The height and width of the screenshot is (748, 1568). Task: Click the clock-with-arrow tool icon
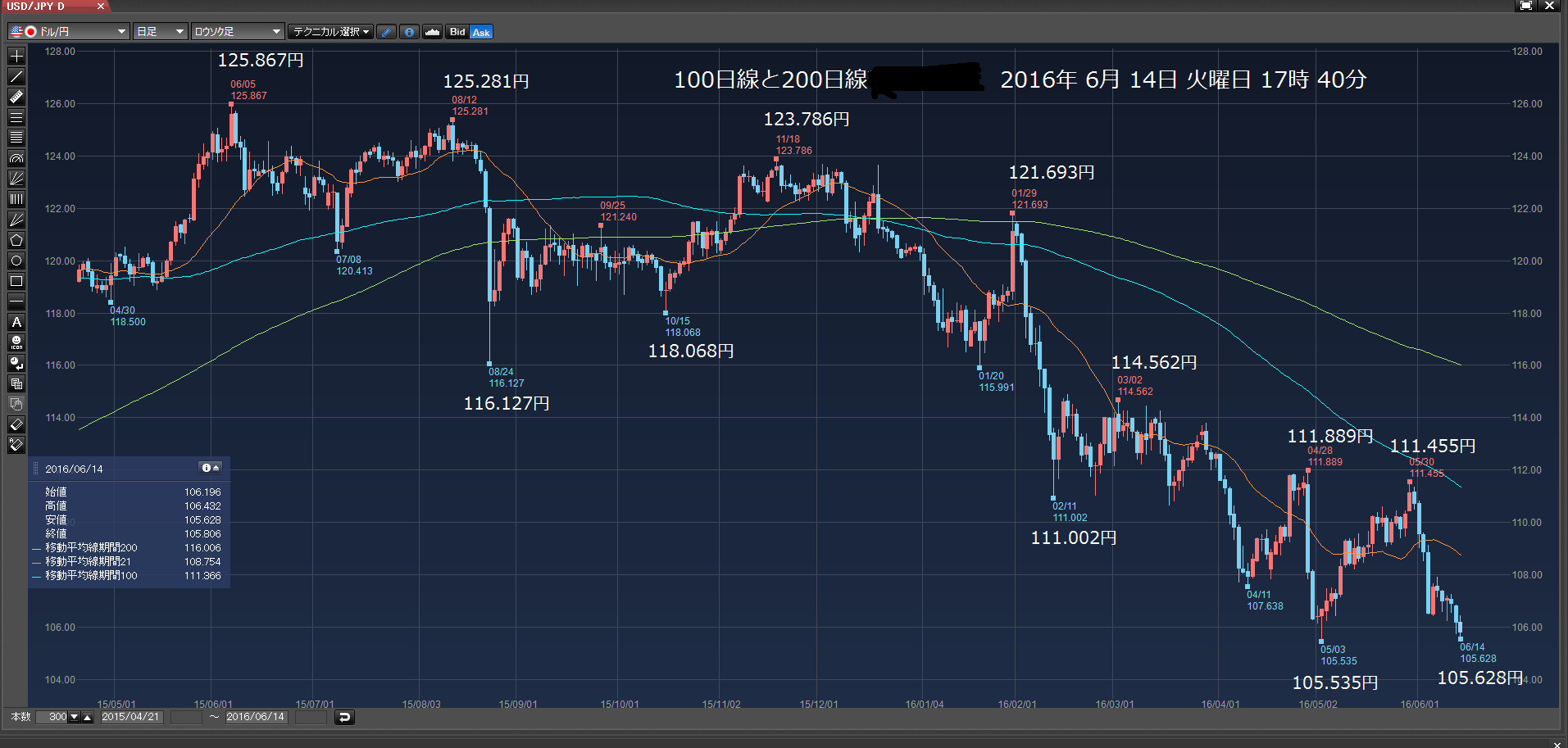coord(16,363)
